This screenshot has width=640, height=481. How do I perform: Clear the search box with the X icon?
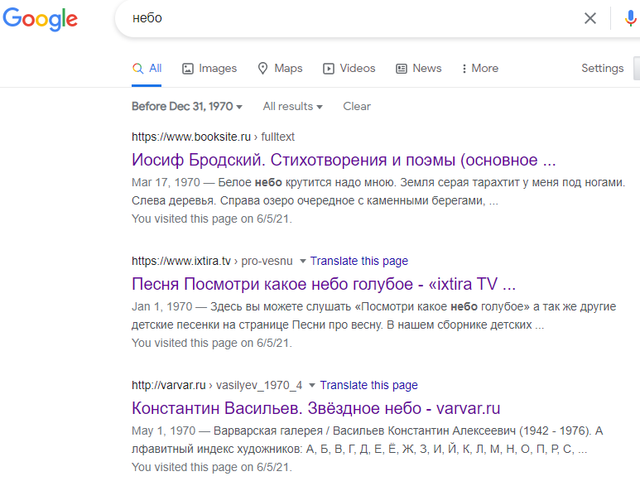click(x=590, y=18)
